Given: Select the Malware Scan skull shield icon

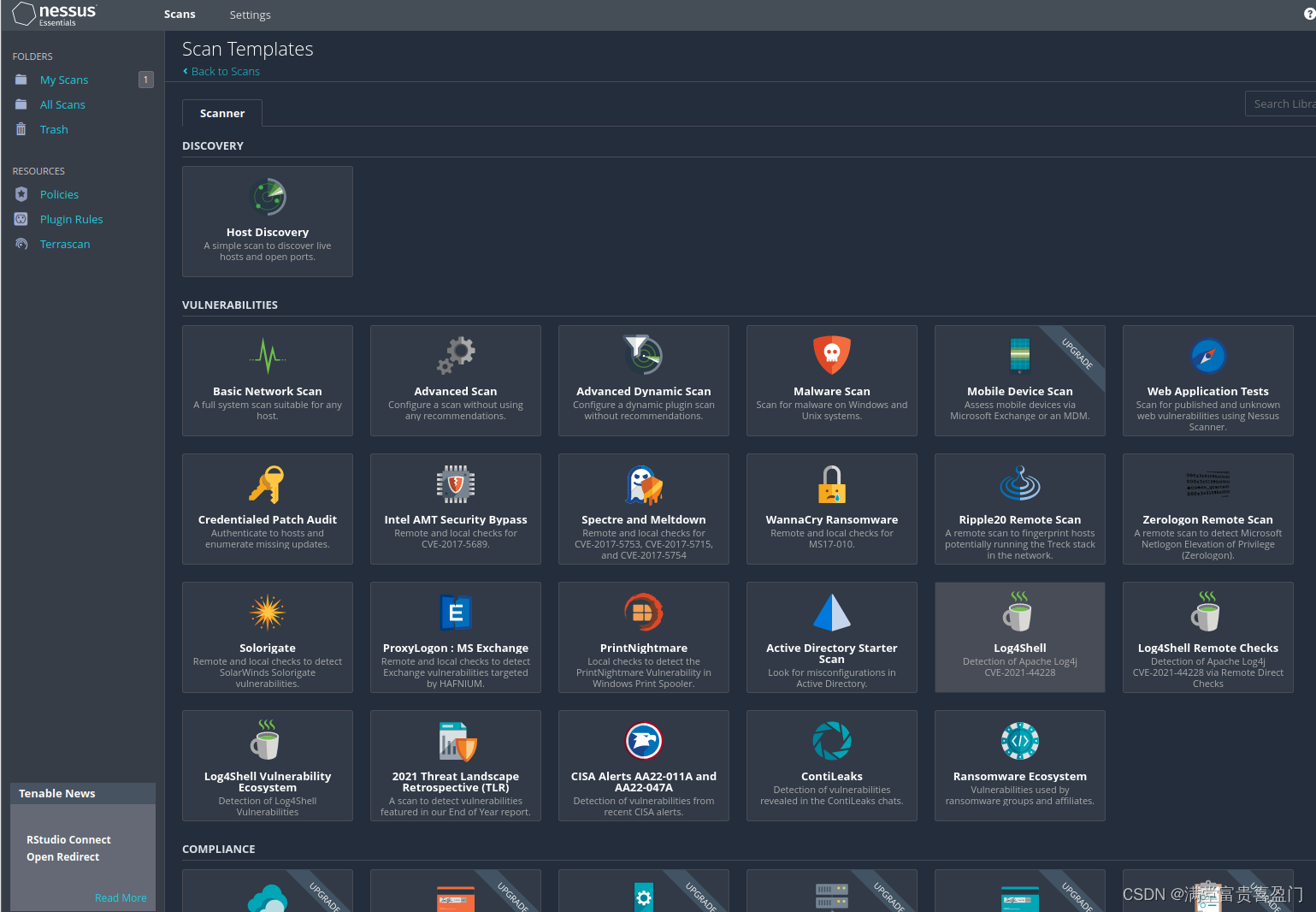Looking at the screenshot, I should click(832, 355).
